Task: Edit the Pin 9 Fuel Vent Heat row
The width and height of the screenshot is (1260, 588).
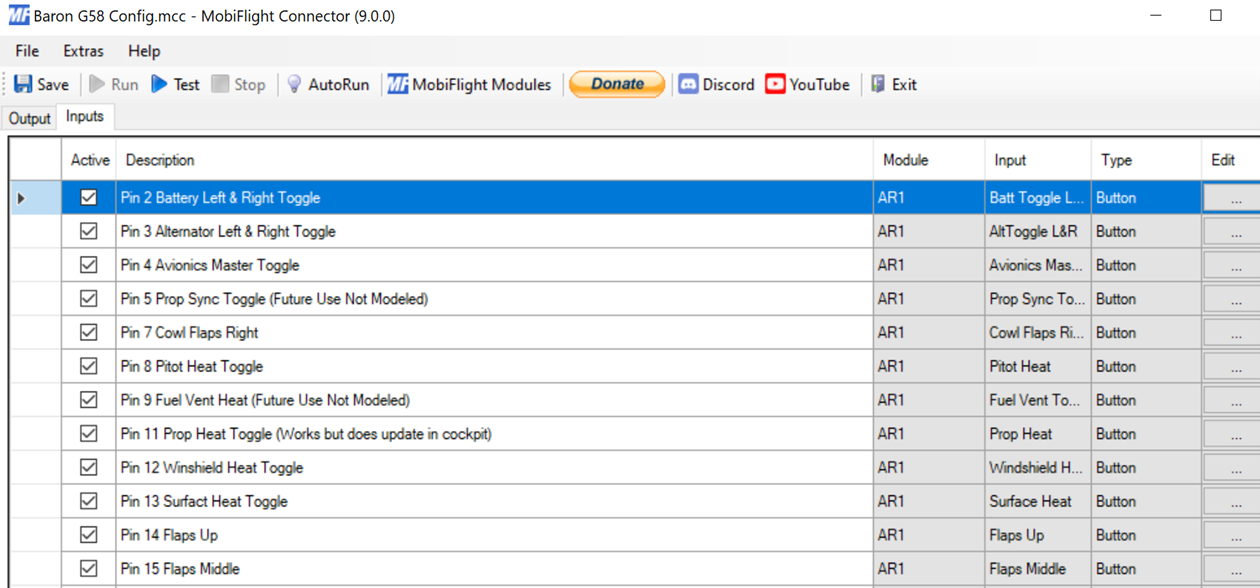Action: coord(1232,400)
